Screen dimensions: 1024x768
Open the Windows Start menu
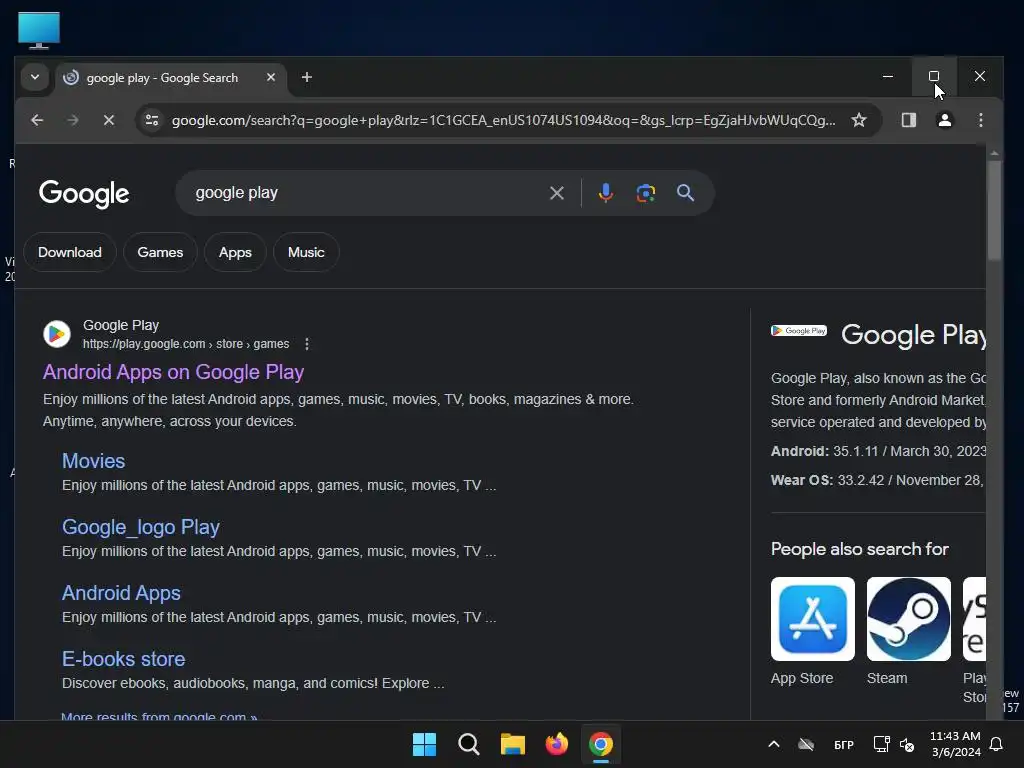tap(424, 744)
